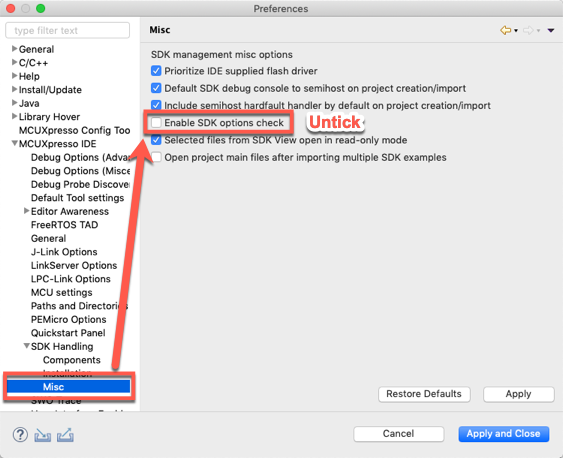Screen dimensions: 563x458
Task: Toggle Default SDK debug console to semihost
Action: coord(156,88)
